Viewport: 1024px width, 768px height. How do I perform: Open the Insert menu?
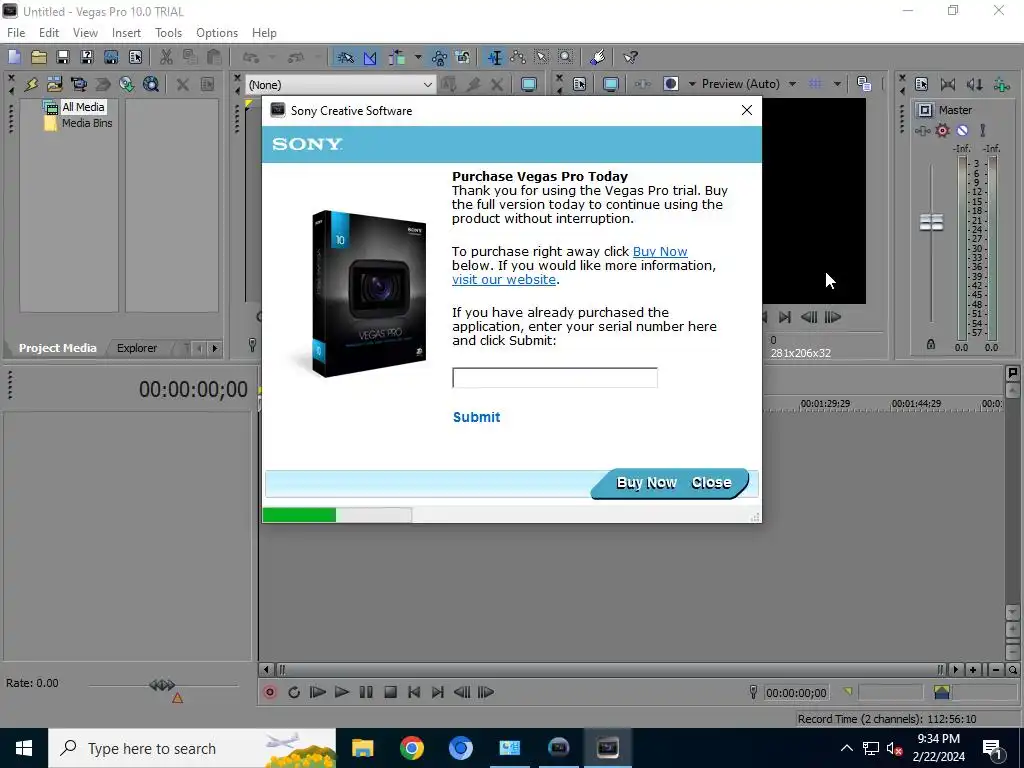126,33
